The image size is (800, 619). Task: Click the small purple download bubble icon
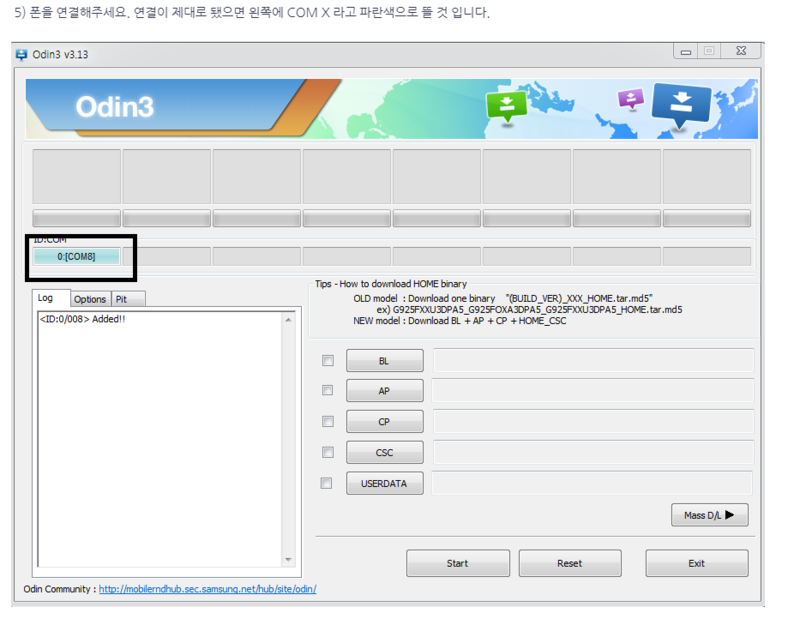click(x=631, y=98)
